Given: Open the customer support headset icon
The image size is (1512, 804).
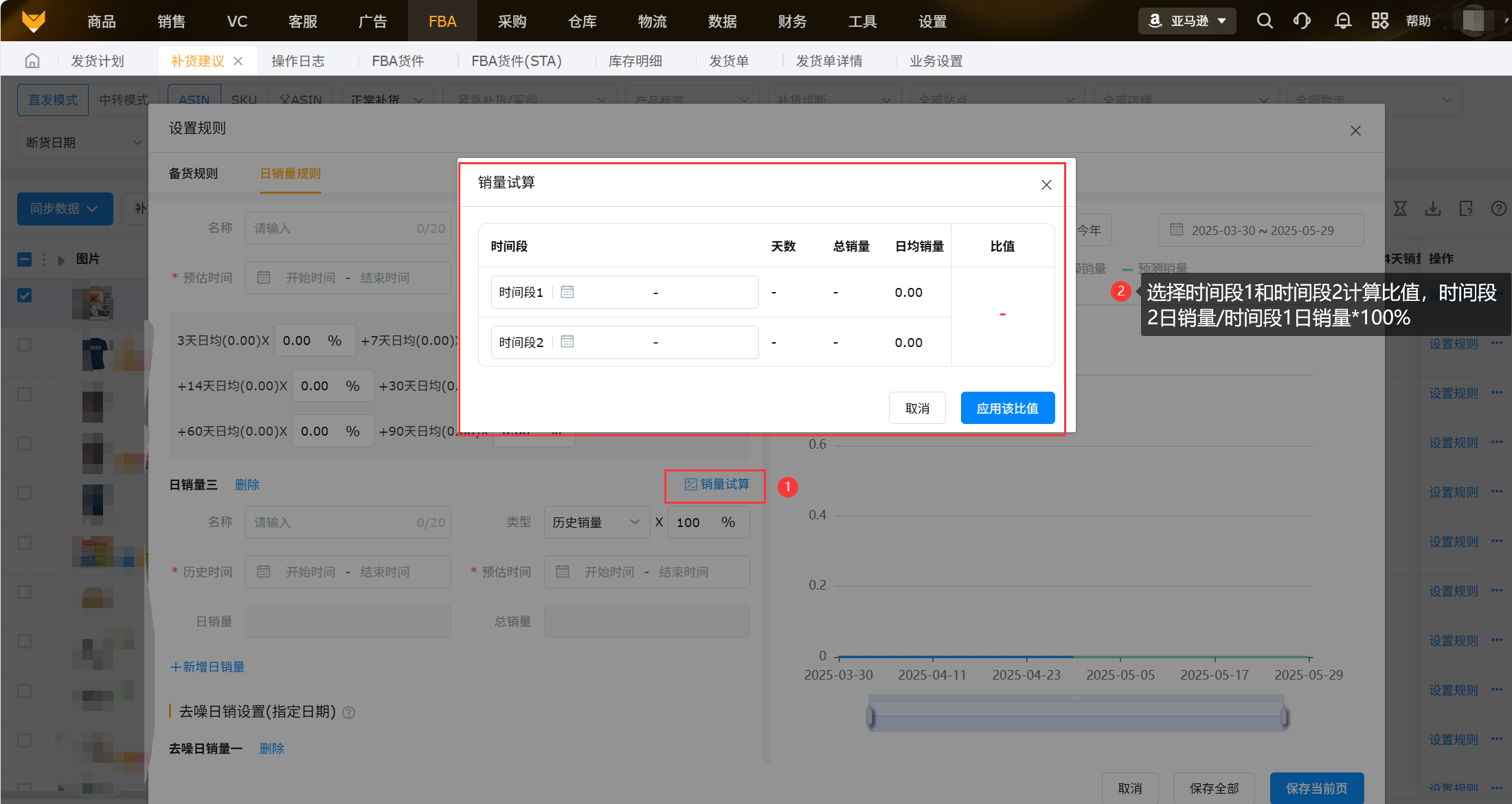Looking at the screenshot, I should pyautogui.click(x=1302, y=21).
